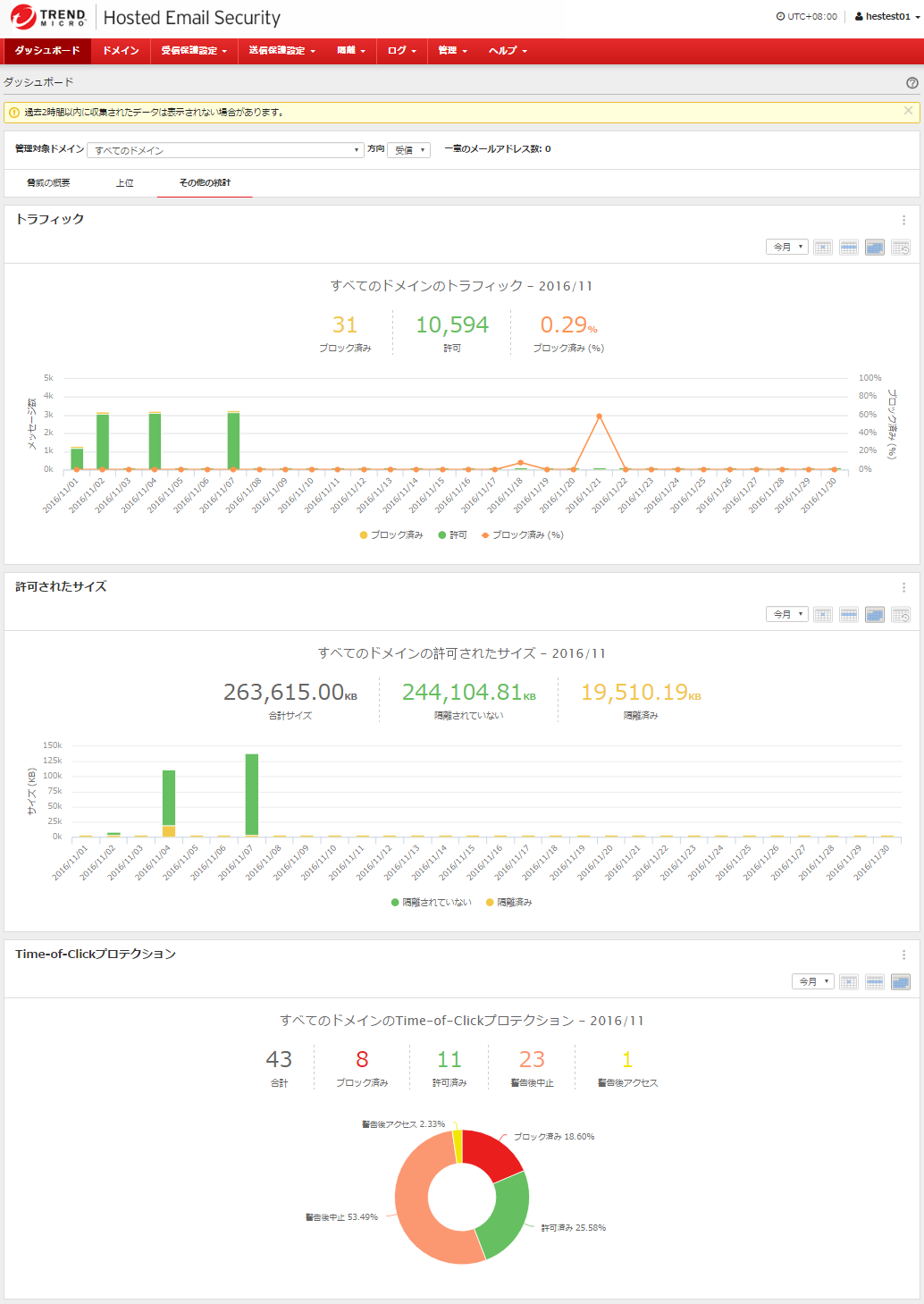Toggle 隔離済み series in size chart legend

click(x=509, y=903)
